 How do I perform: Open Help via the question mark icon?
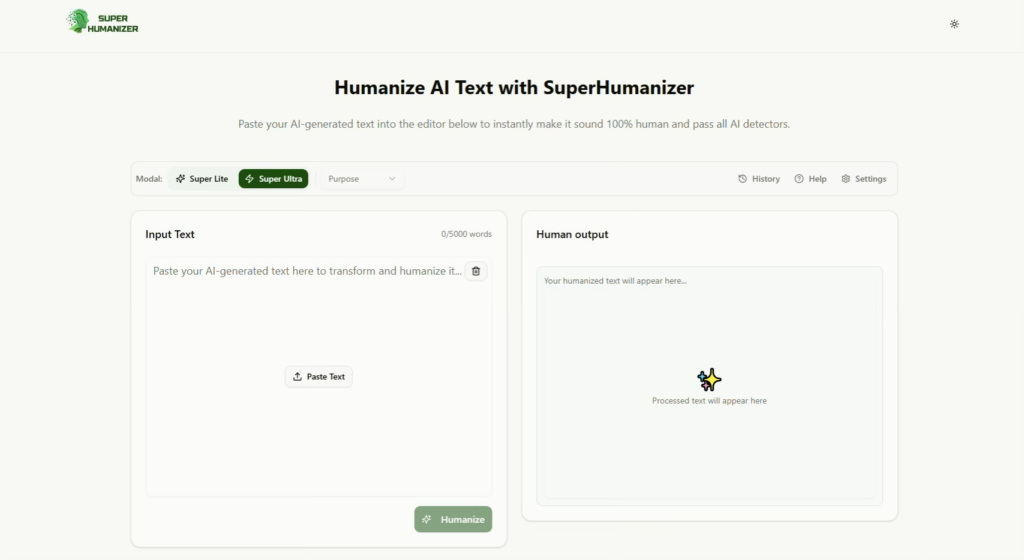tap(810, 179)
